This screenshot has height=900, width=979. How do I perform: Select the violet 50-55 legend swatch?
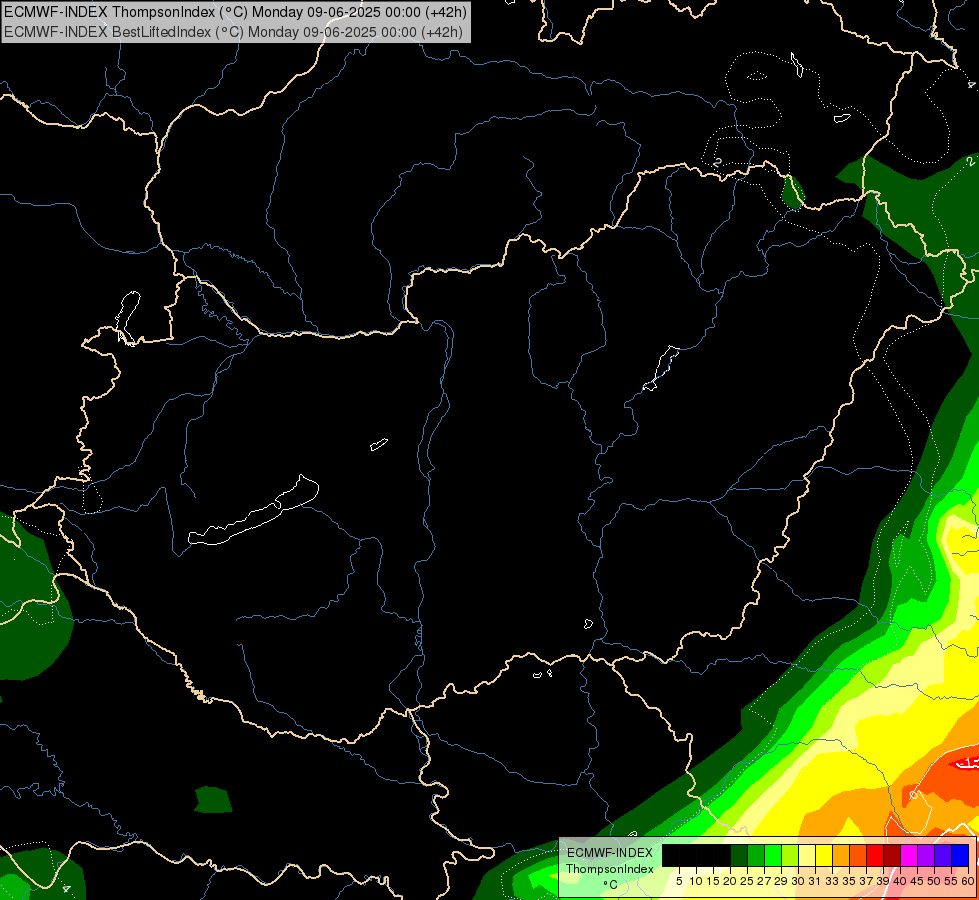943,855
